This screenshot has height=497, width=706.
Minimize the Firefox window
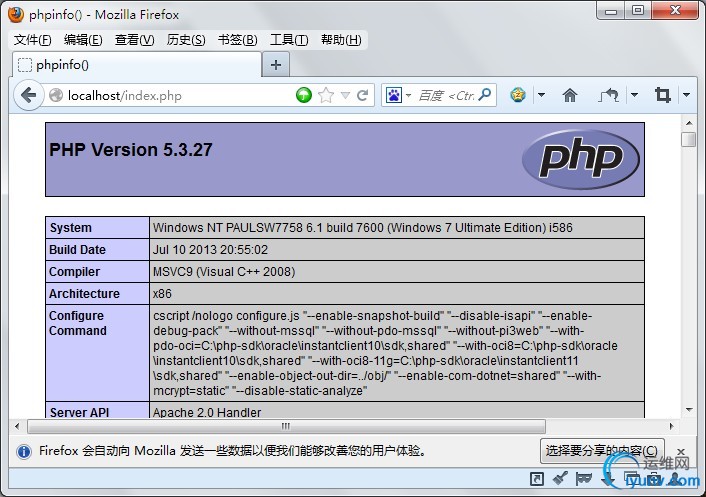pos(611,11)
